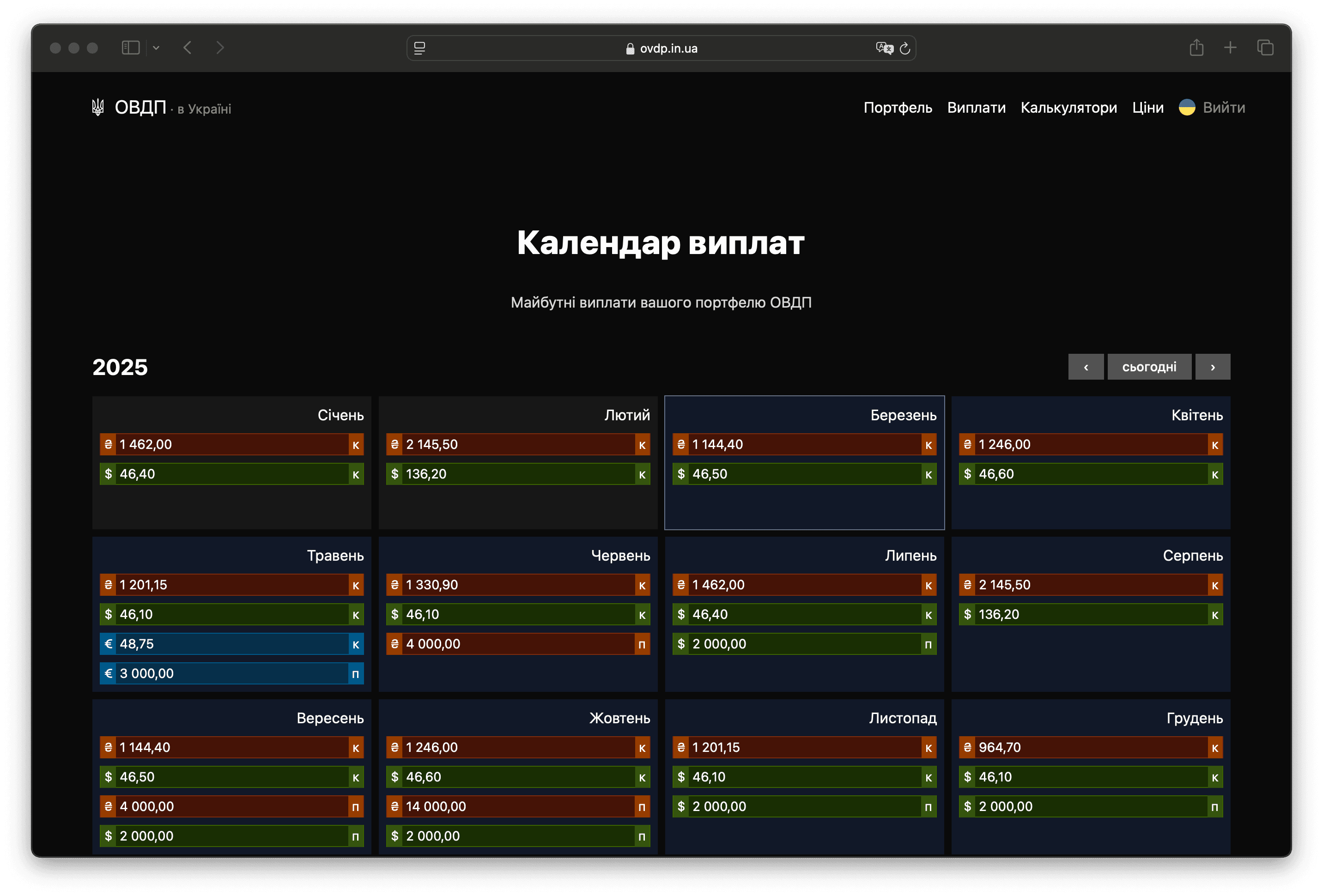Click the reader mode icon in address bar

(419, 48)
